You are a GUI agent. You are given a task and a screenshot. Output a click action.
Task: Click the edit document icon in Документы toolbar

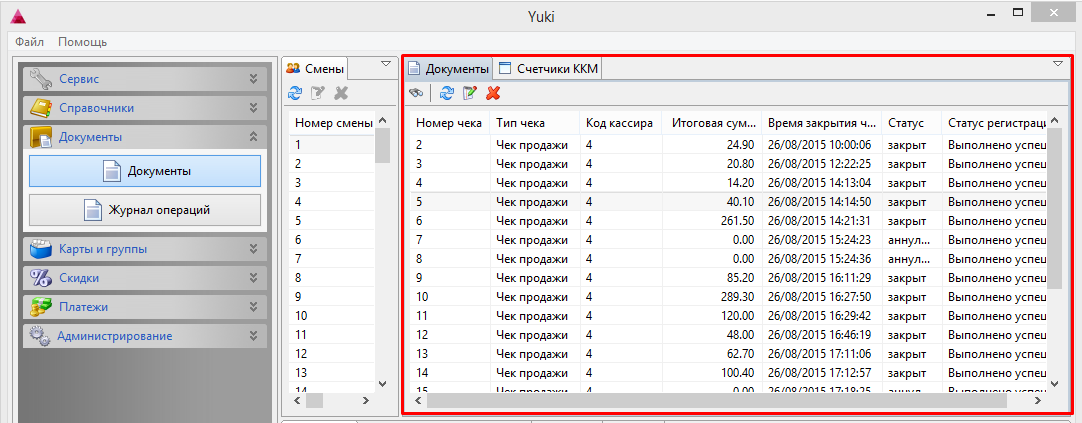click(470, 92)
